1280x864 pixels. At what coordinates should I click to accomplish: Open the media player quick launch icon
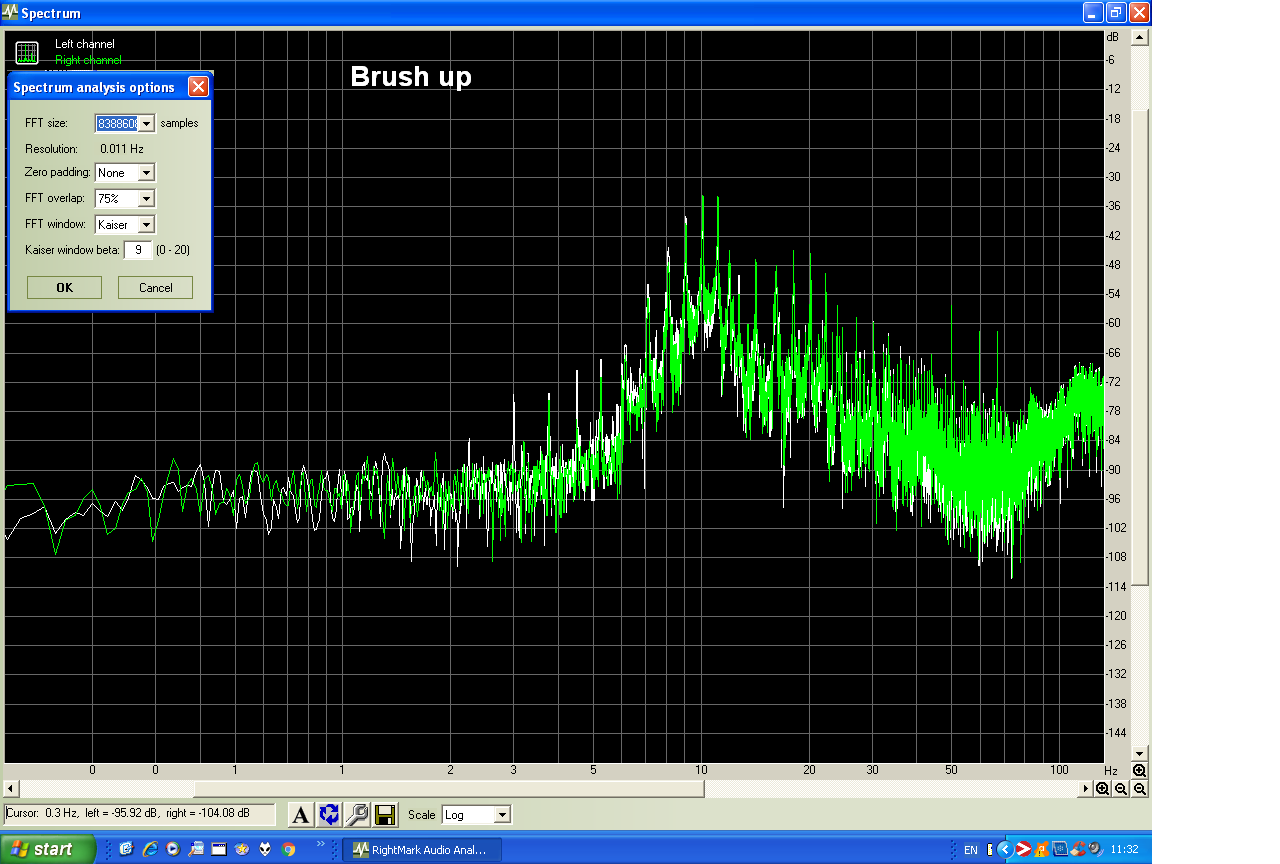(172, 849)
